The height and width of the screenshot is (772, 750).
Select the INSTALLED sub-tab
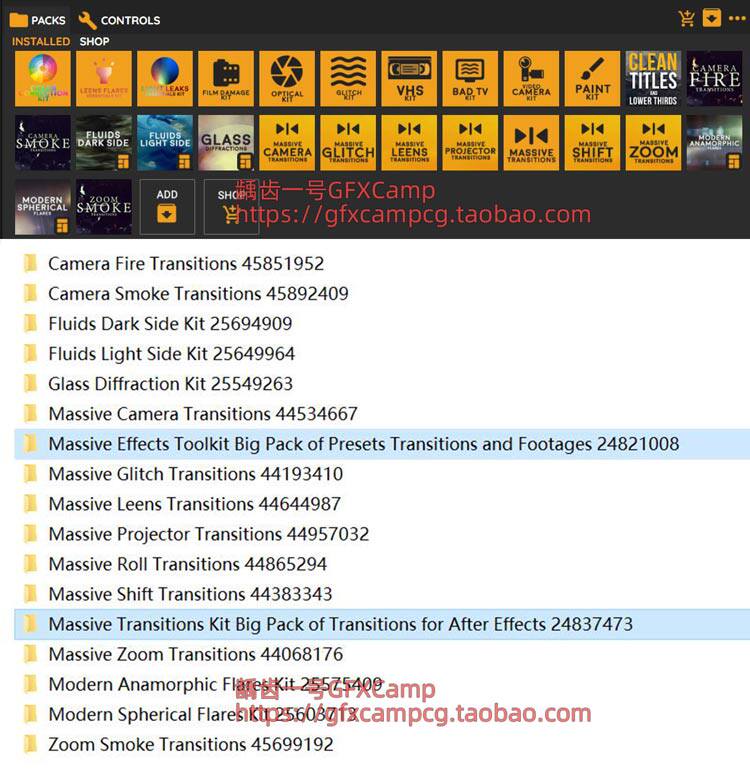point(41,41)
